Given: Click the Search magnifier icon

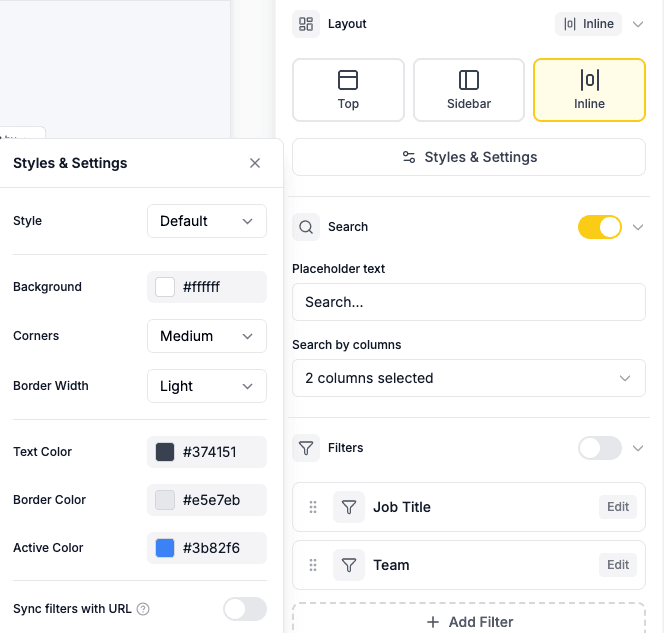Looking at the screenshot, I should [306, 227].
